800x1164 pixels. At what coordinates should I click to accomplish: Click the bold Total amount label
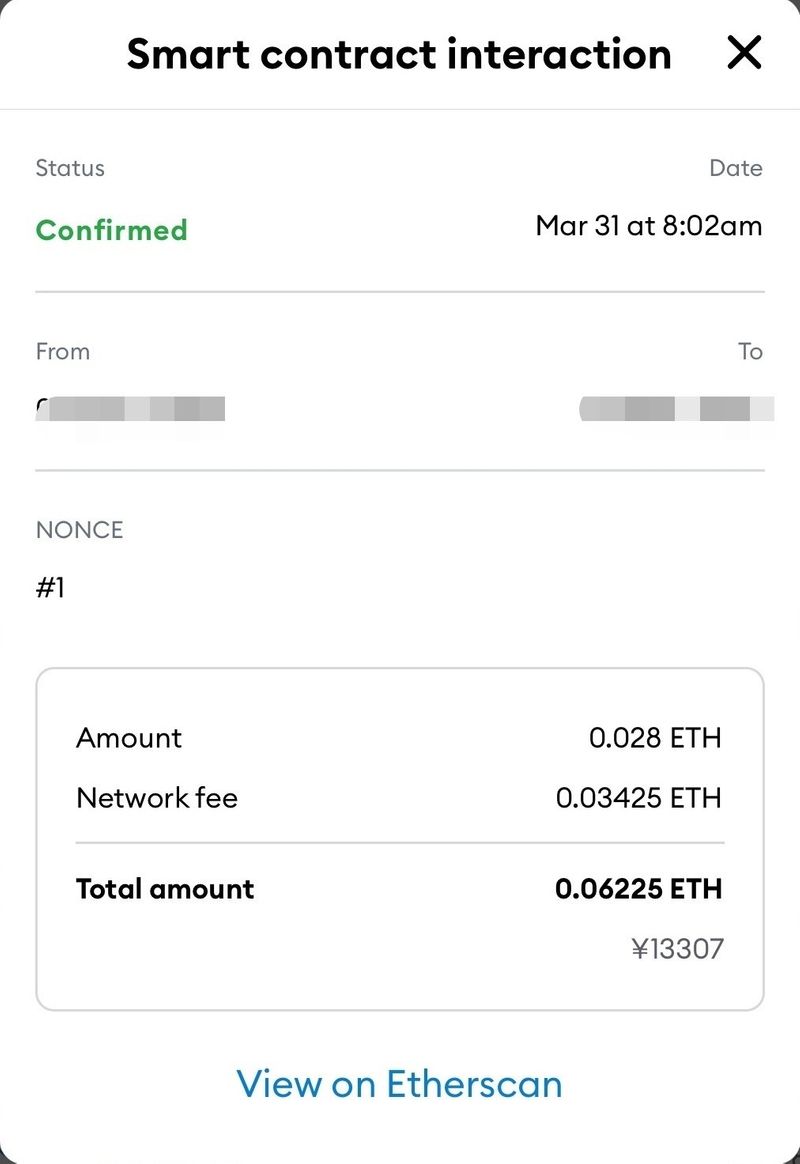pos(165,888)
